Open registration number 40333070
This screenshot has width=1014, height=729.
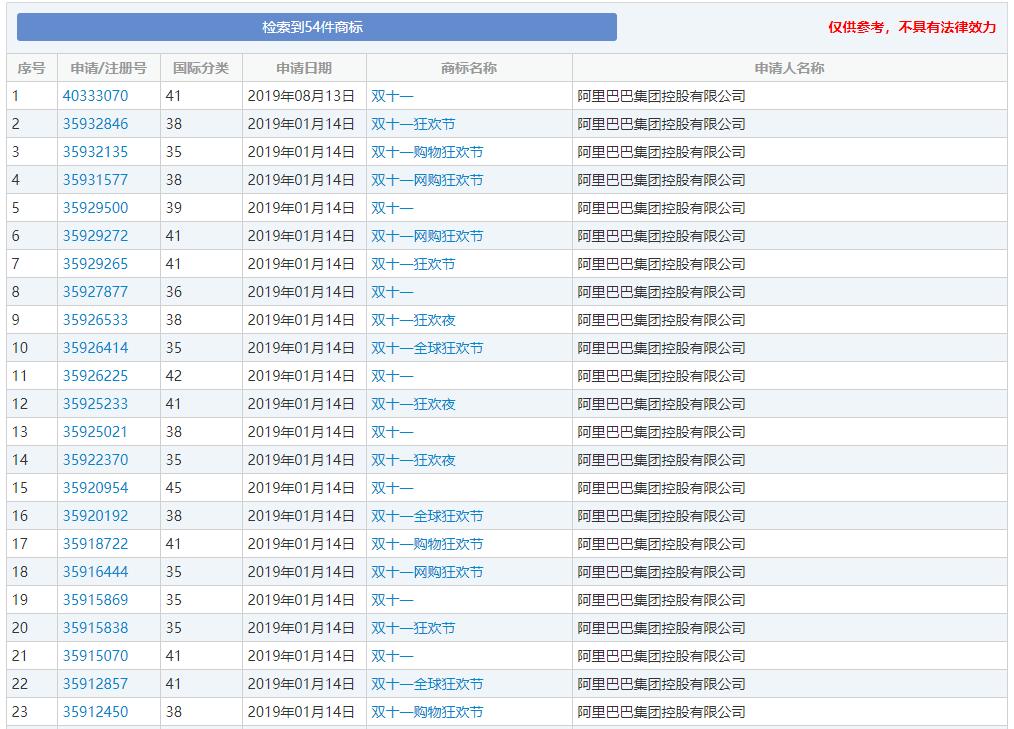(95, 96)
